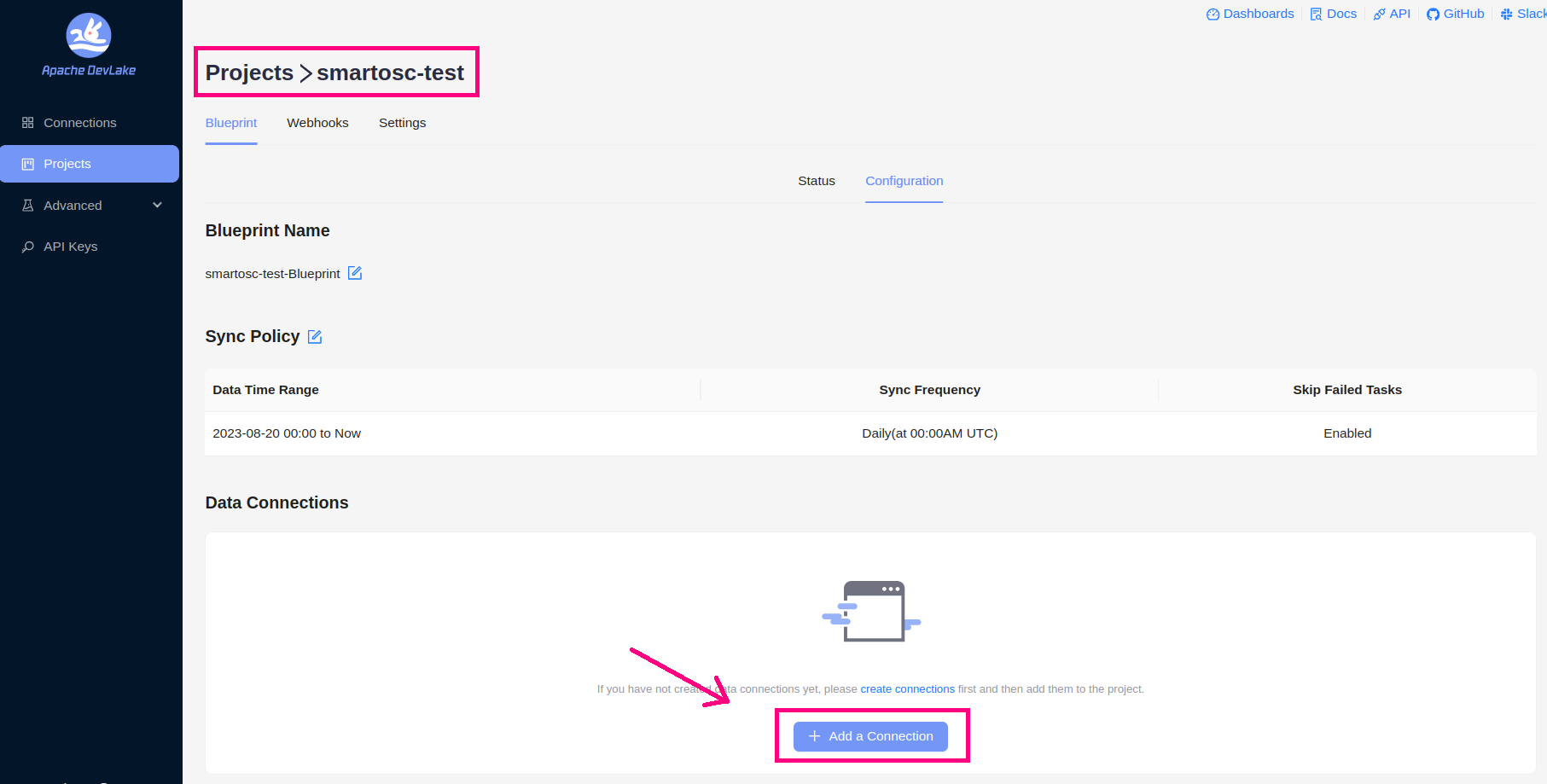The image size is (1547, 784).
Task: Switch to the Status tab
Action: click(816, 181)
